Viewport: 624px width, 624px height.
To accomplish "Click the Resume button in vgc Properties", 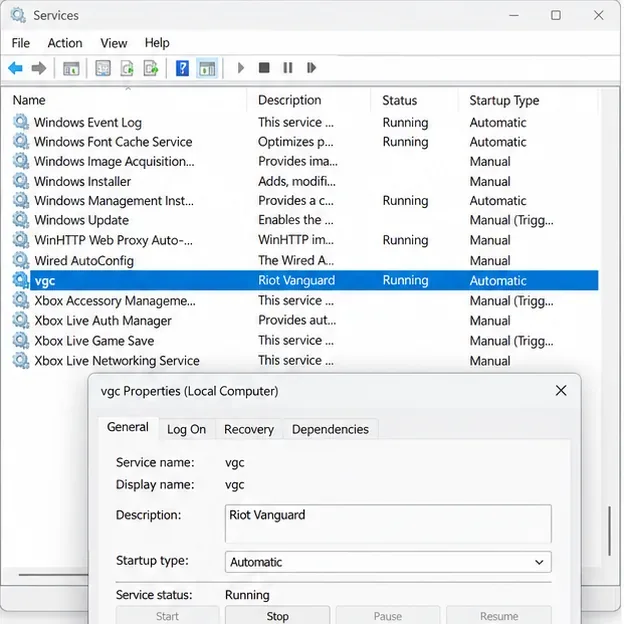I will point(499,615).
